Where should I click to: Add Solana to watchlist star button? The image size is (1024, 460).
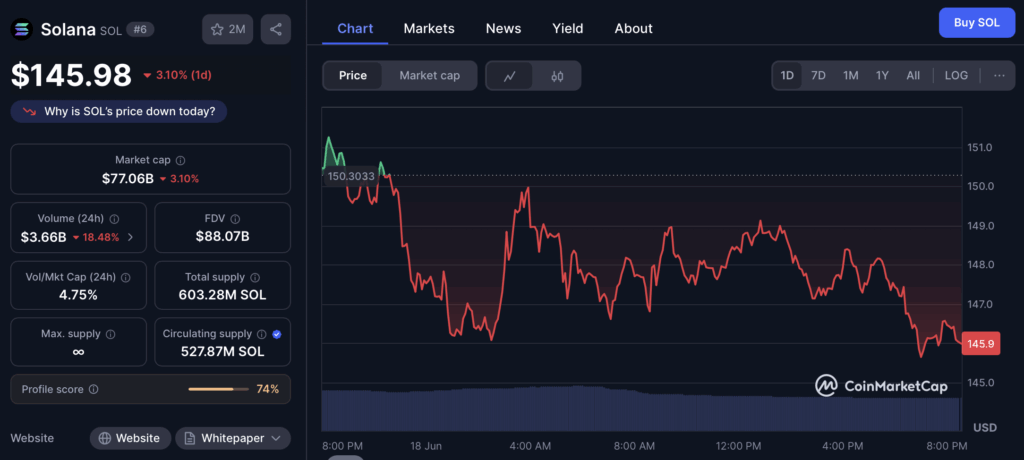pos(227,29)
